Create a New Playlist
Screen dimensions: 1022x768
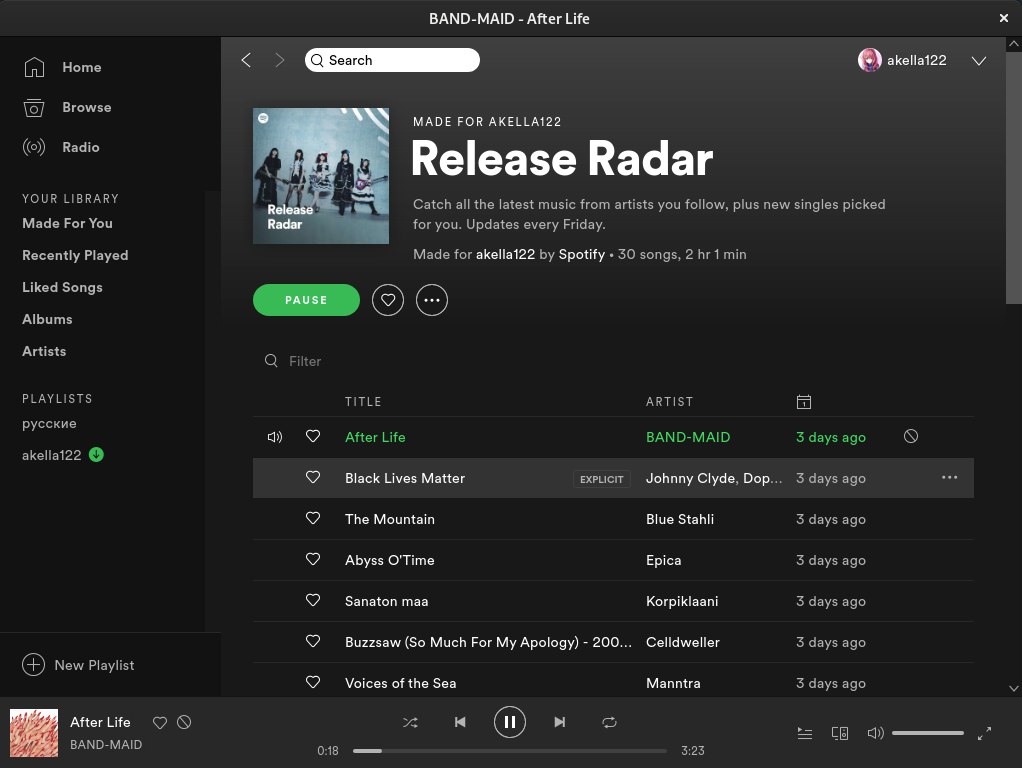[x=78, y=664]
